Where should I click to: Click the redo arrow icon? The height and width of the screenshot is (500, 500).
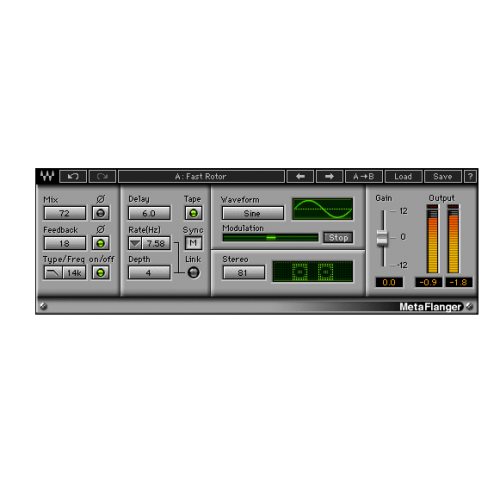point(102,176)
